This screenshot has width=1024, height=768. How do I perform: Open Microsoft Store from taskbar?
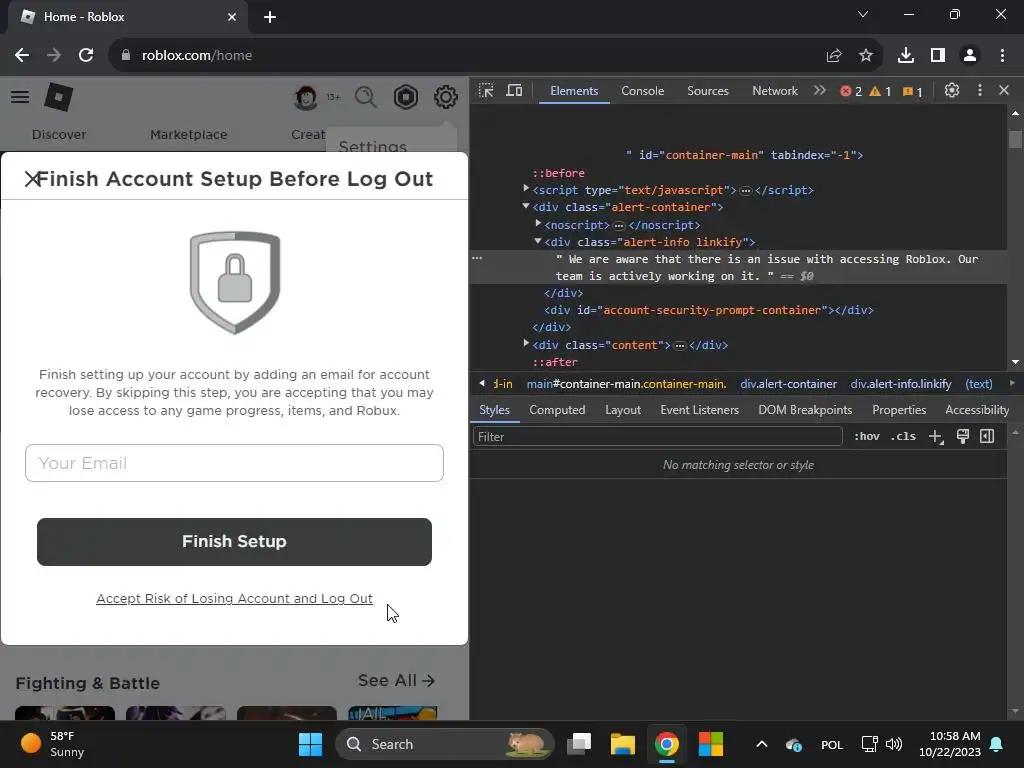[711, 744]
